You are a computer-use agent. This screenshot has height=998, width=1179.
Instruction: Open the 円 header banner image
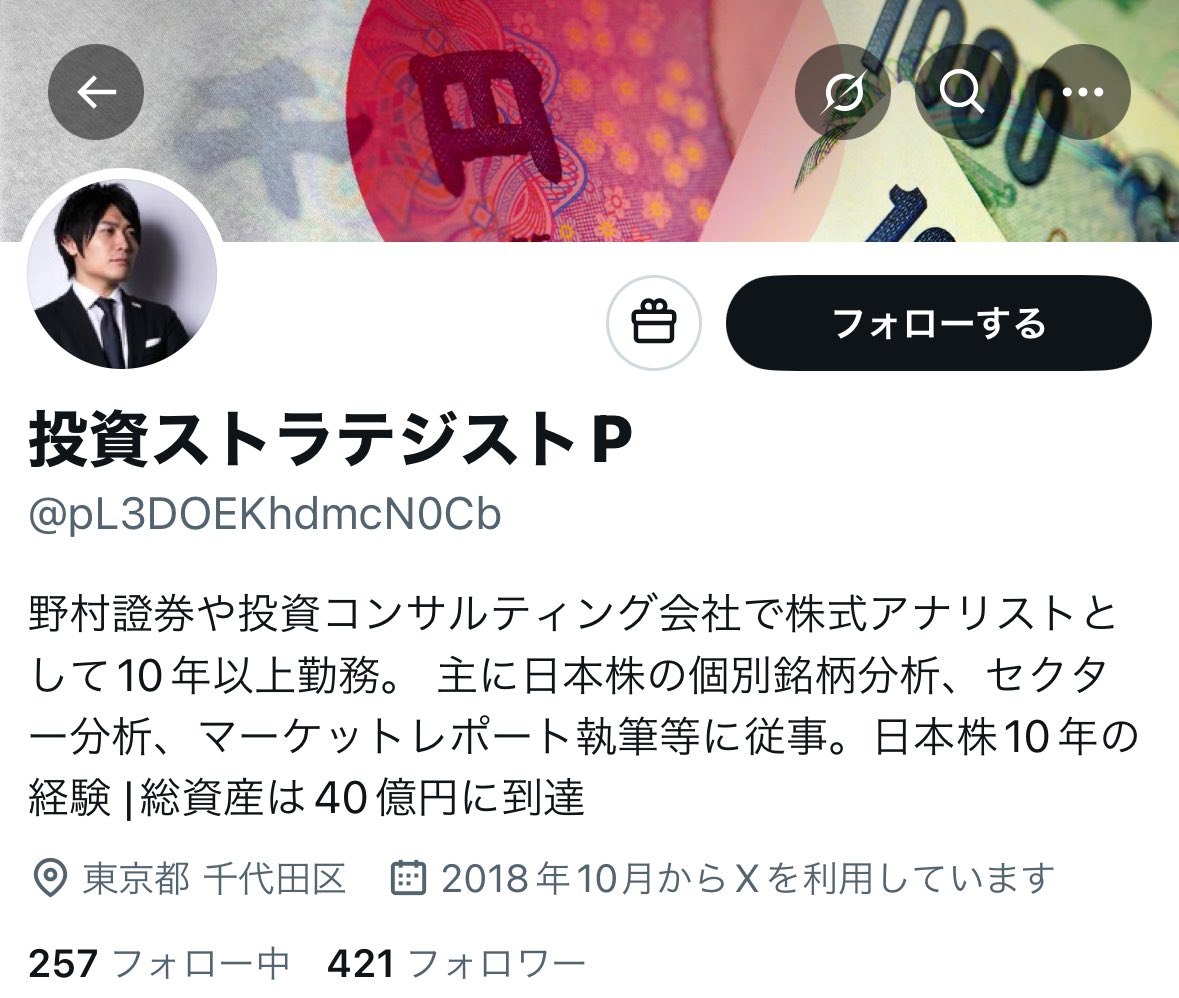pyautogui.click(x=590, y=120)
